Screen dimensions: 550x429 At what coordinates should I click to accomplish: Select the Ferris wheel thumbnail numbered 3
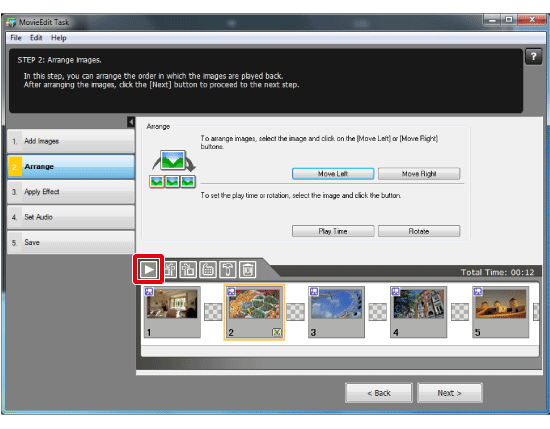point(336,312)
